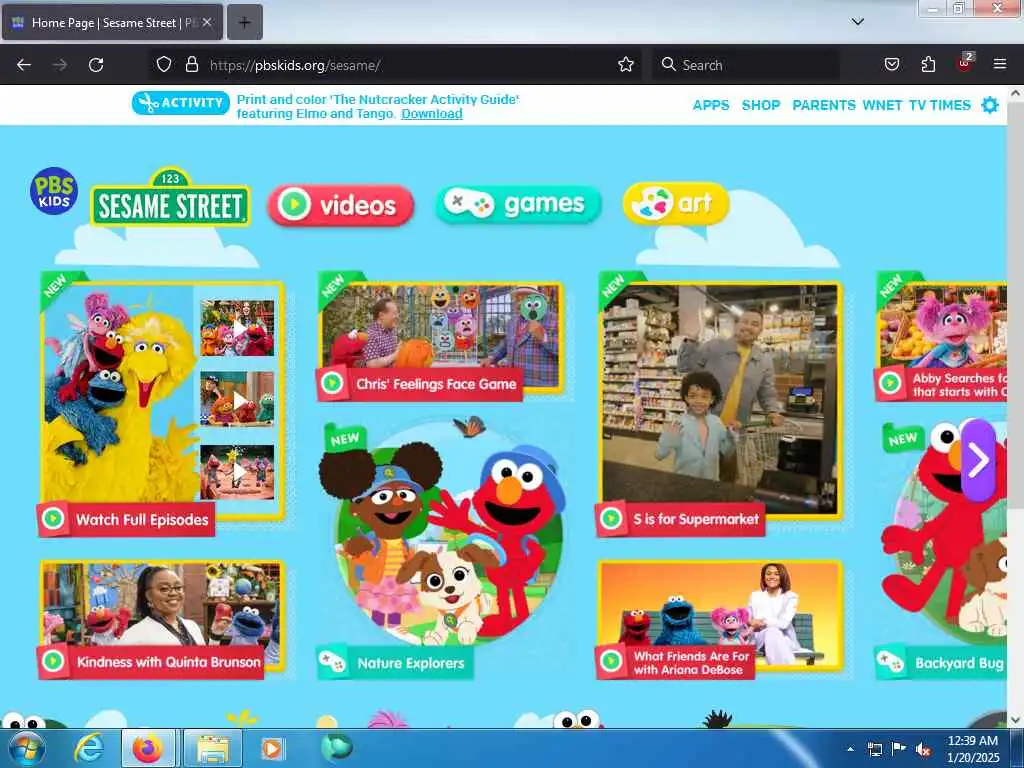Open APPS in the top navigation
The image size is (1024, 768).
point(711,105)
